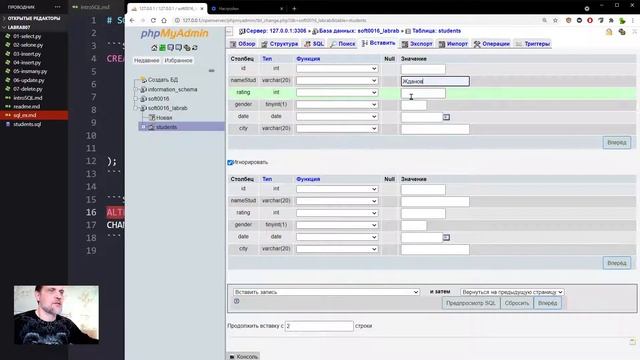Switch to the Недавнее navigation tab
640x360 pixels.
point(147,60)
